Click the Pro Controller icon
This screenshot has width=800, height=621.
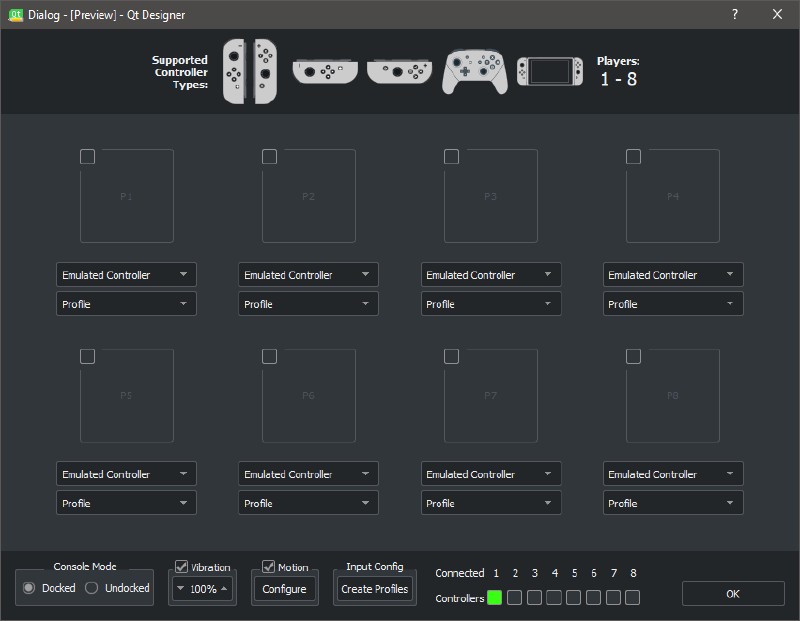(x=474, y=72)
